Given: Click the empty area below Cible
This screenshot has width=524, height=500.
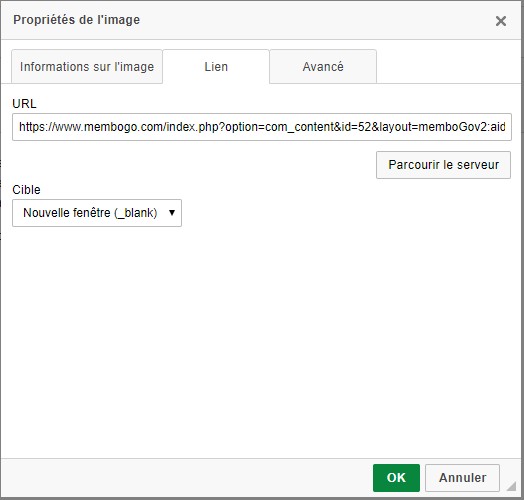Looking at the screenshot, I should [x=262, y=341].
